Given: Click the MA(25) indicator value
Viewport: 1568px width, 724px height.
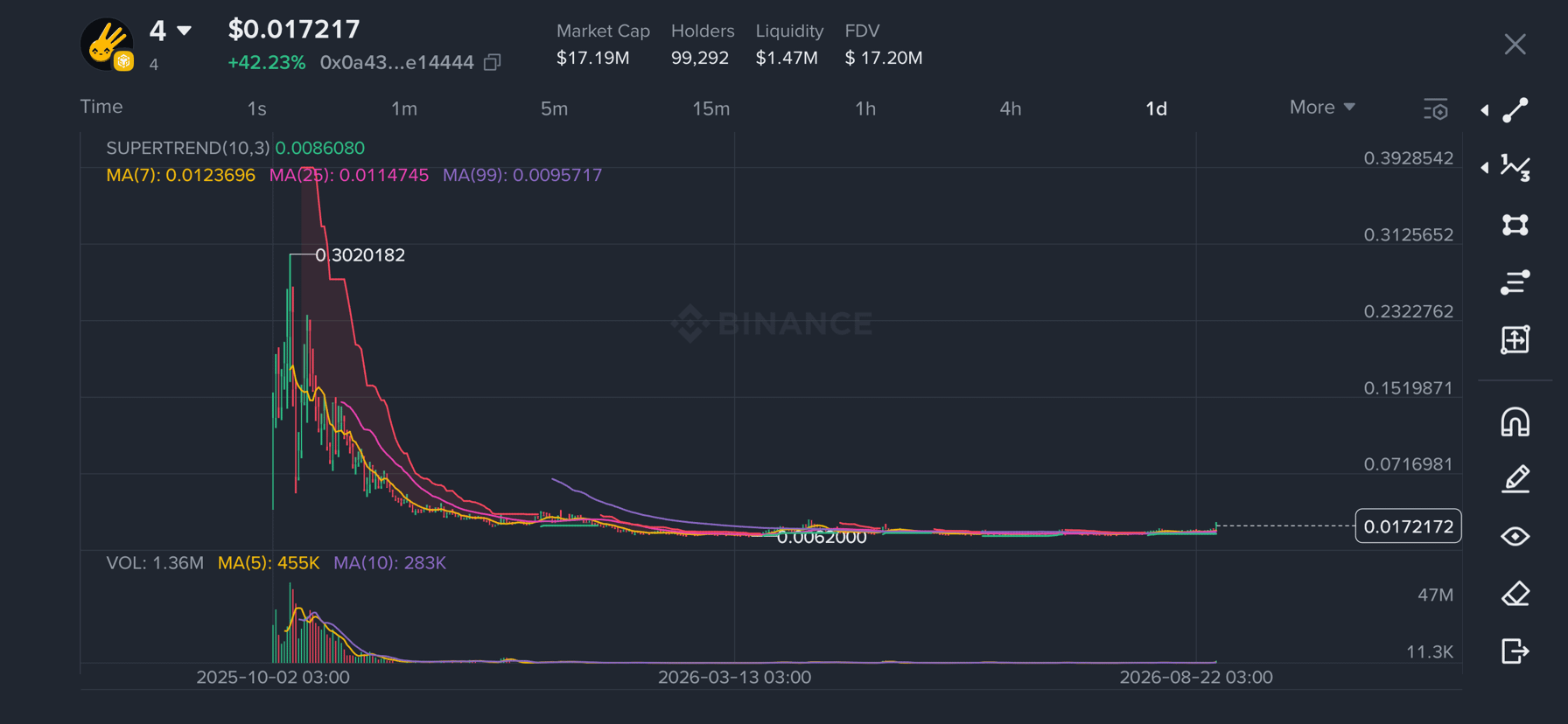Looking at the screenshot, I should coord(349,175).
